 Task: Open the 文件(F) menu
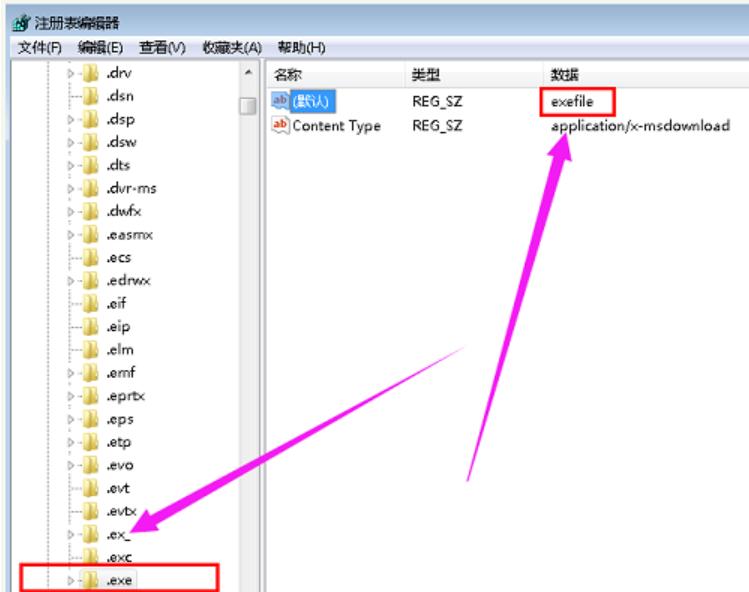tap(39, 47)
